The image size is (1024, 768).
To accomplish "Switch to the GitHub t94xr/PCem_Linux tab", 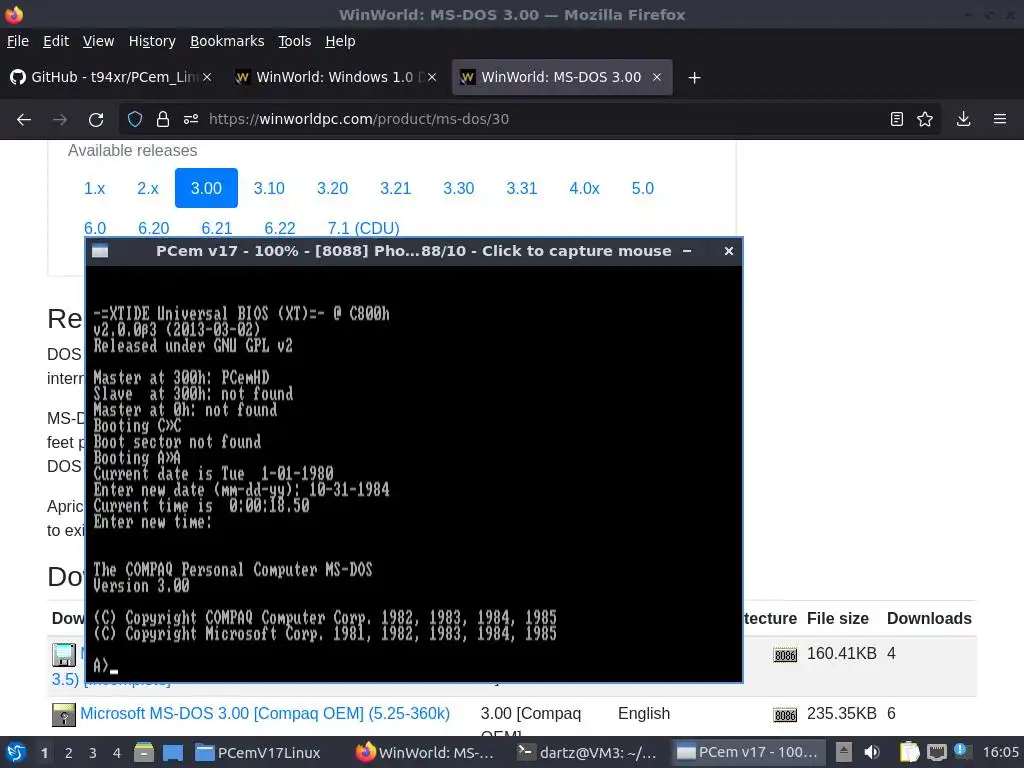I will pos(111,77).
